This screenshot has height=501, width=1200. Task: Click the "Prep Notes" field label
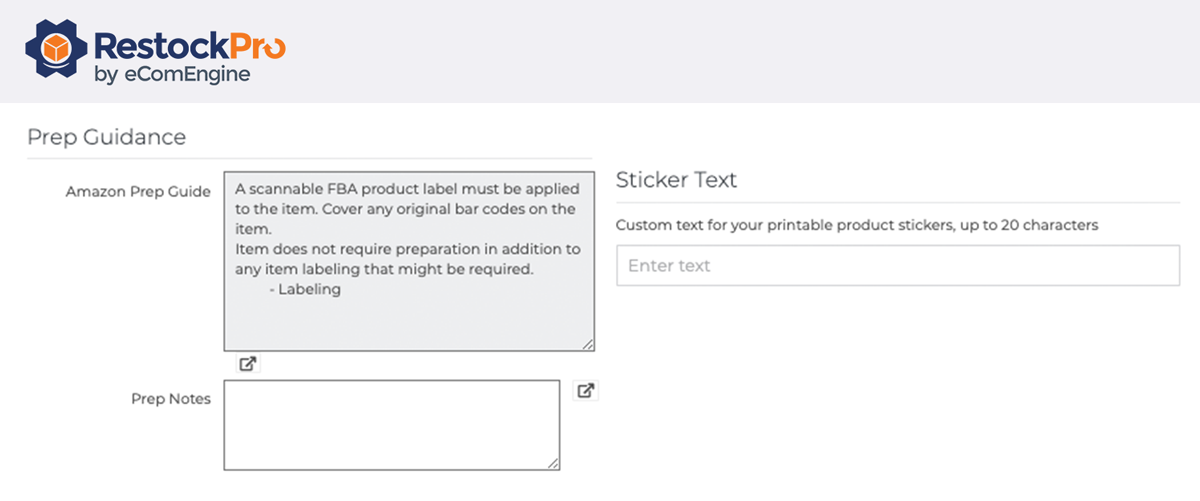click(x=171, y=399)
